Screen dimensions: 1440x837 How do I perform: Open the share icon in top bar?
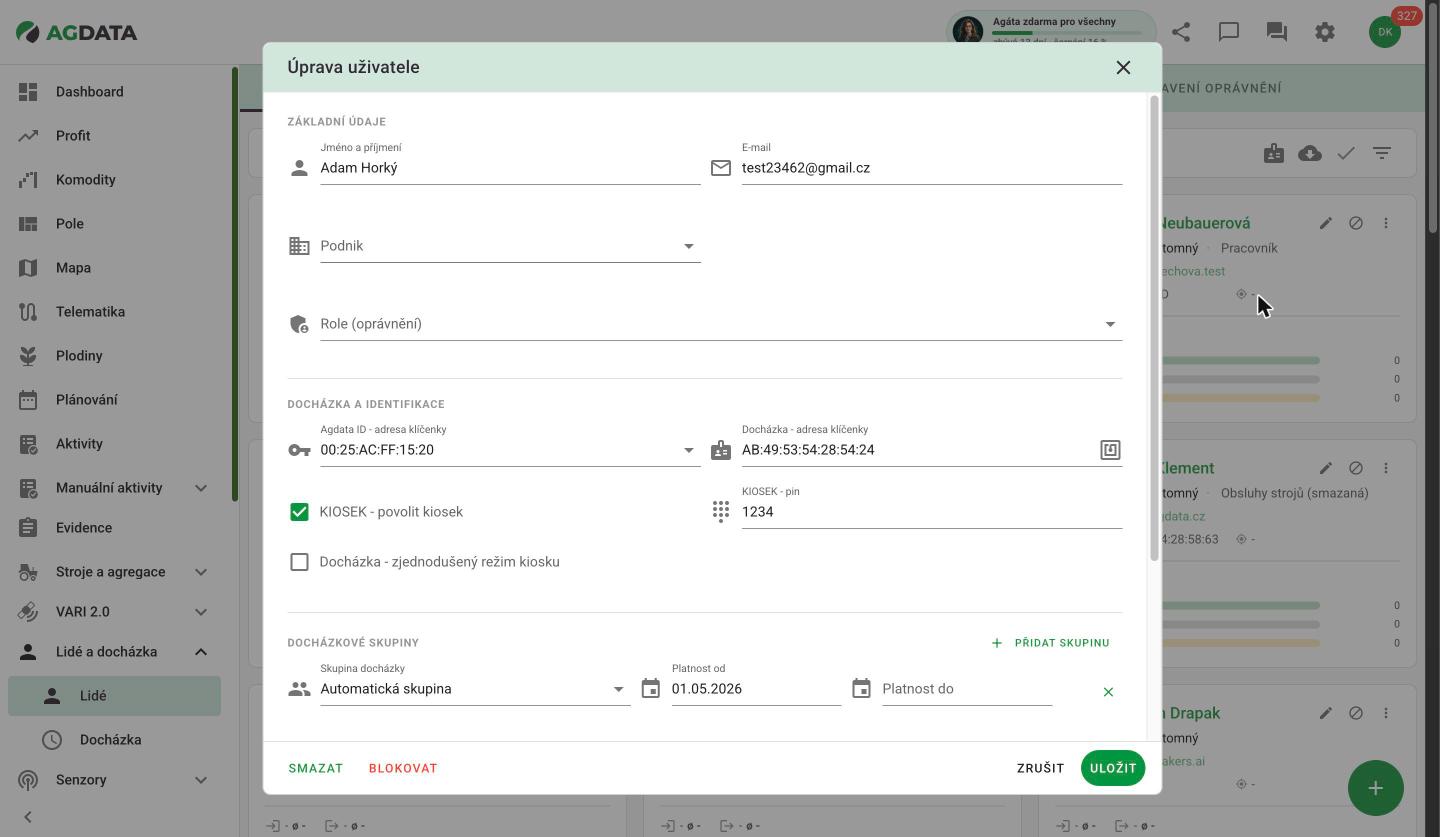coord(1181,32)
